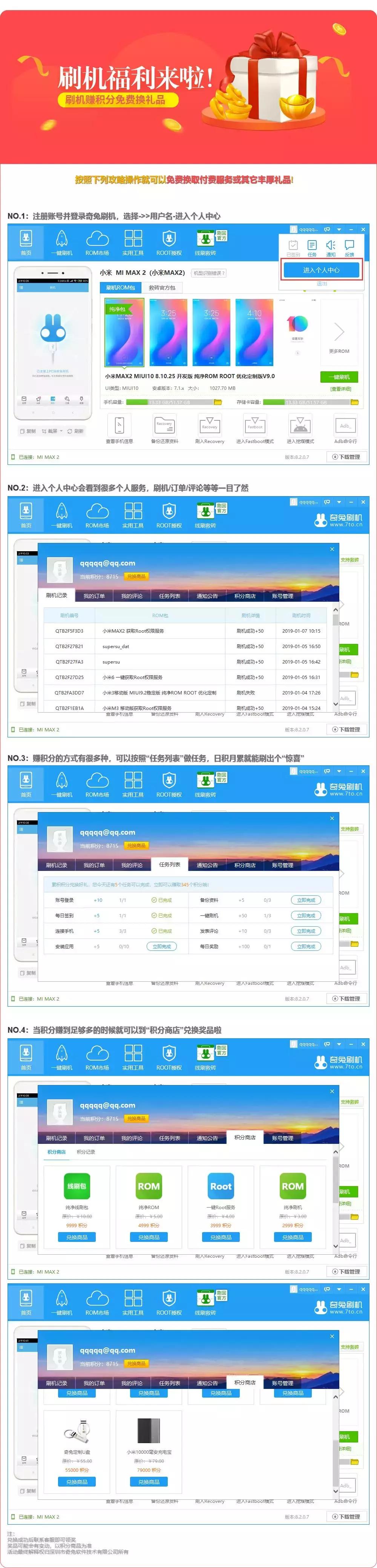
Task: In NO.4 screenshot, click 兑换商品 under 4999 积分 纯净ROM
Action: point(149,1237)
